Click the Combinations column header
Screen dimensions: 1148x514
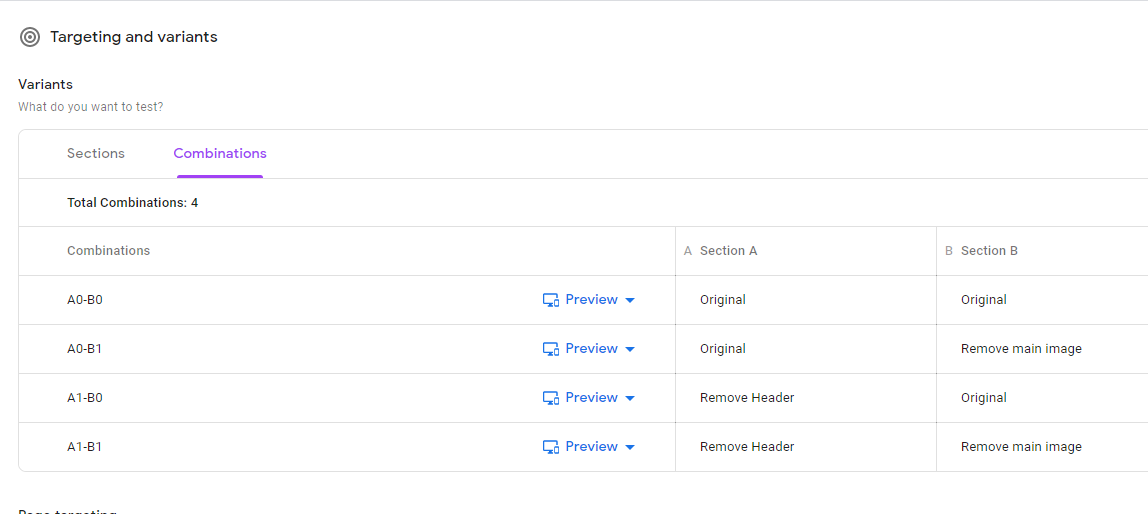[x=108, y=250]
